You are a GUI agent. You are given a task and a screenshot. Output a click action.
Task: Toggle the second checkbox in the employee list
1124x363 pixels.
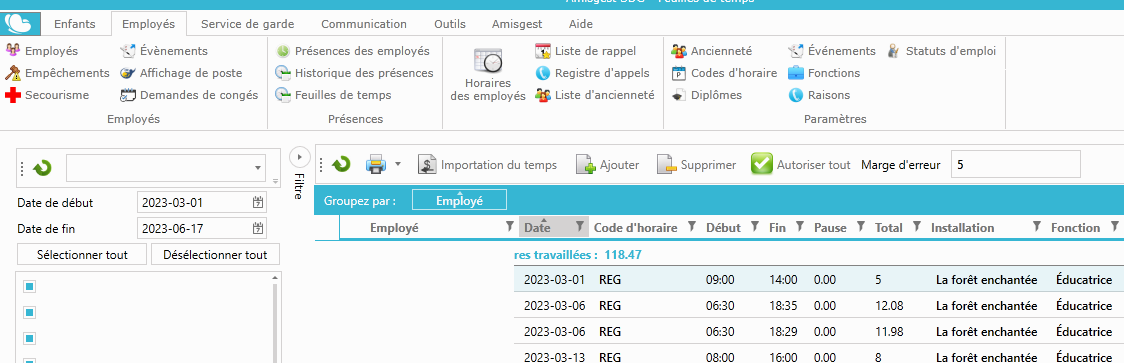click(x=29, y=312)
